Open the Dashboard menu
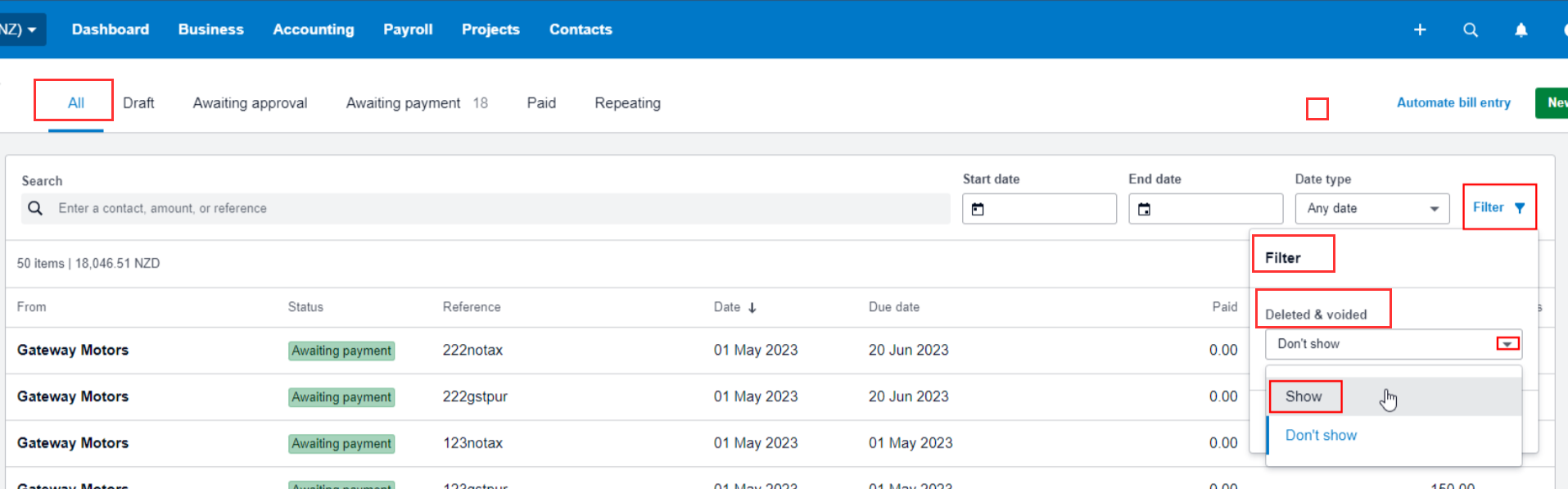 [x=111, y=29]
